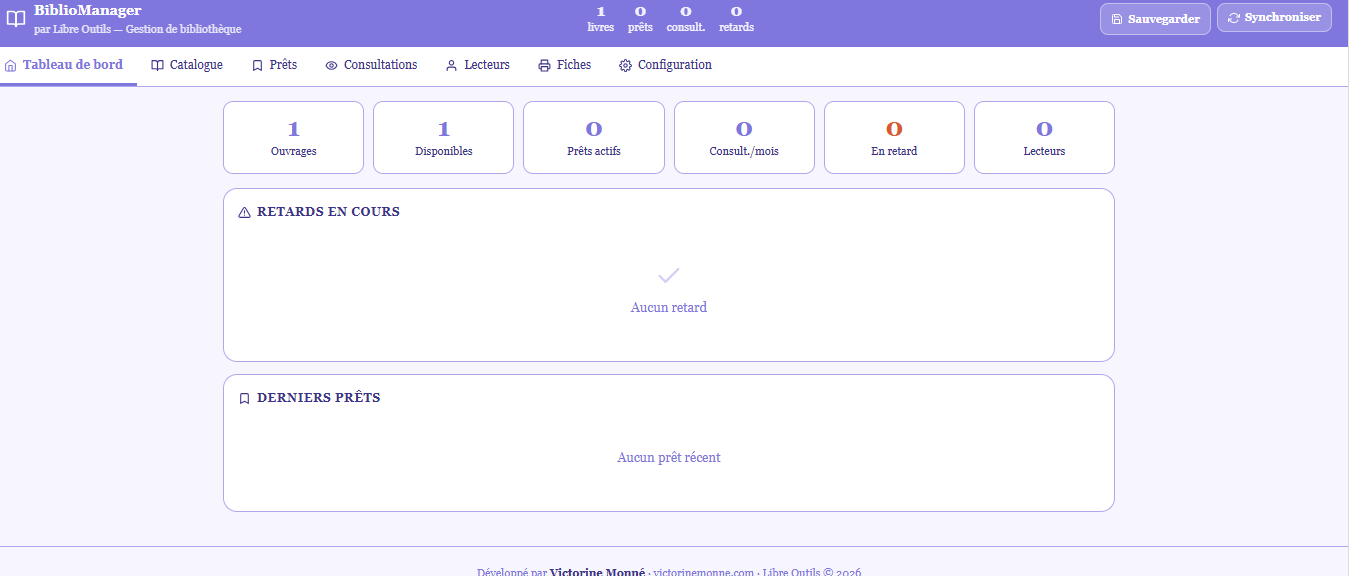Click the Disponibles counter card
Viewport: 1351px width, 576px height.
click(443, 137)
